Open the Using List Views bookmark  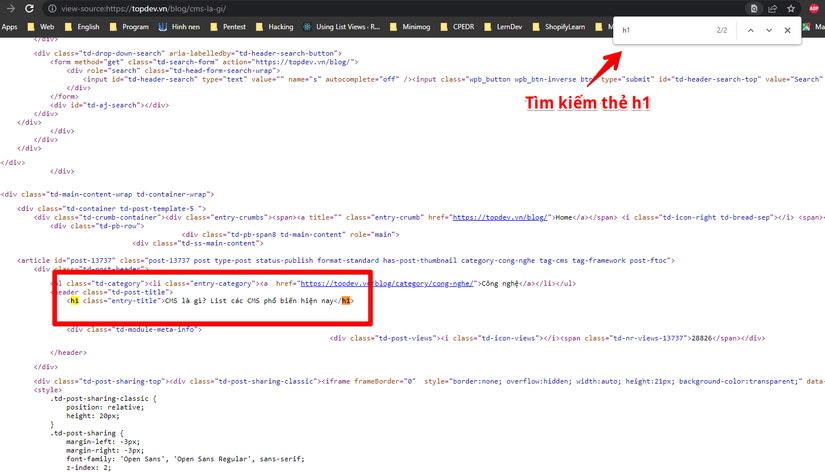coord(341,27)
